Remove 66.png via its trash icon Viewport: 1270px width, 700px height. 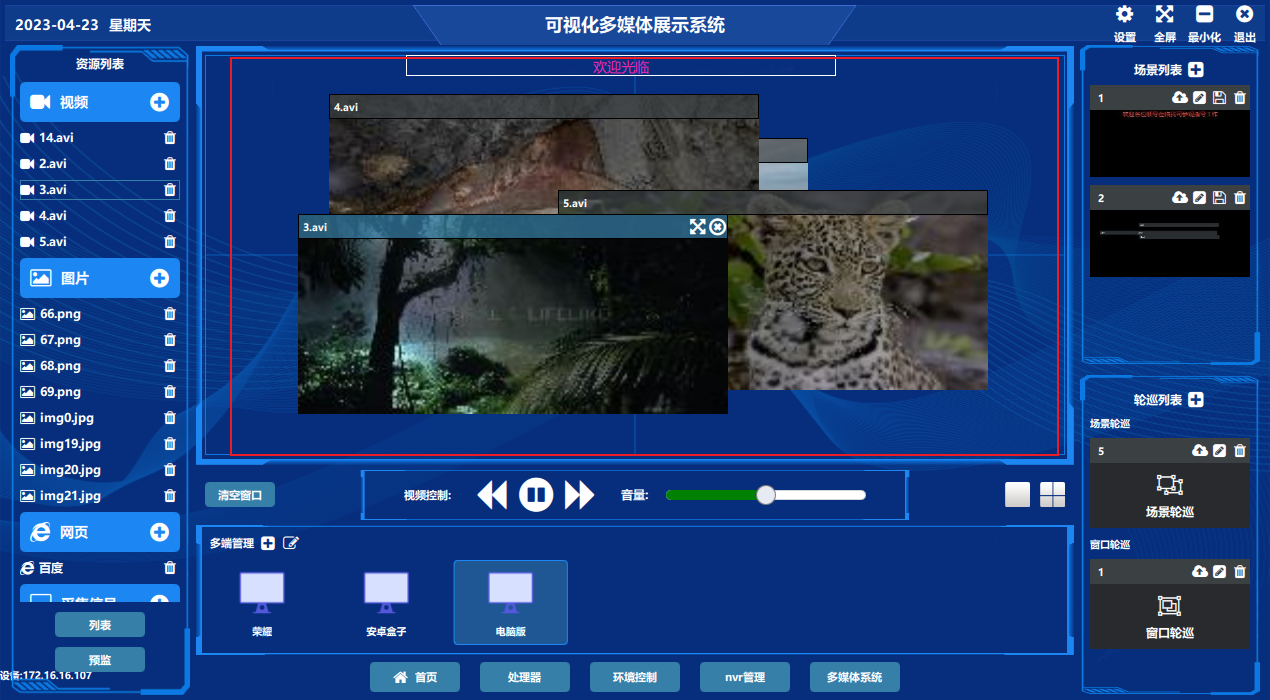pos(170,314)
